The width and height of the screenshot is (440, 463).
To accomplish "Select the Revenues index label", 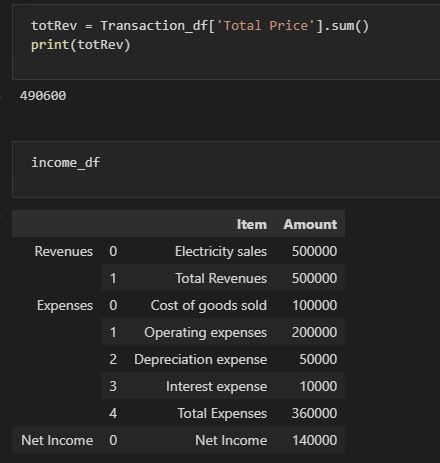I will point(64,251).
